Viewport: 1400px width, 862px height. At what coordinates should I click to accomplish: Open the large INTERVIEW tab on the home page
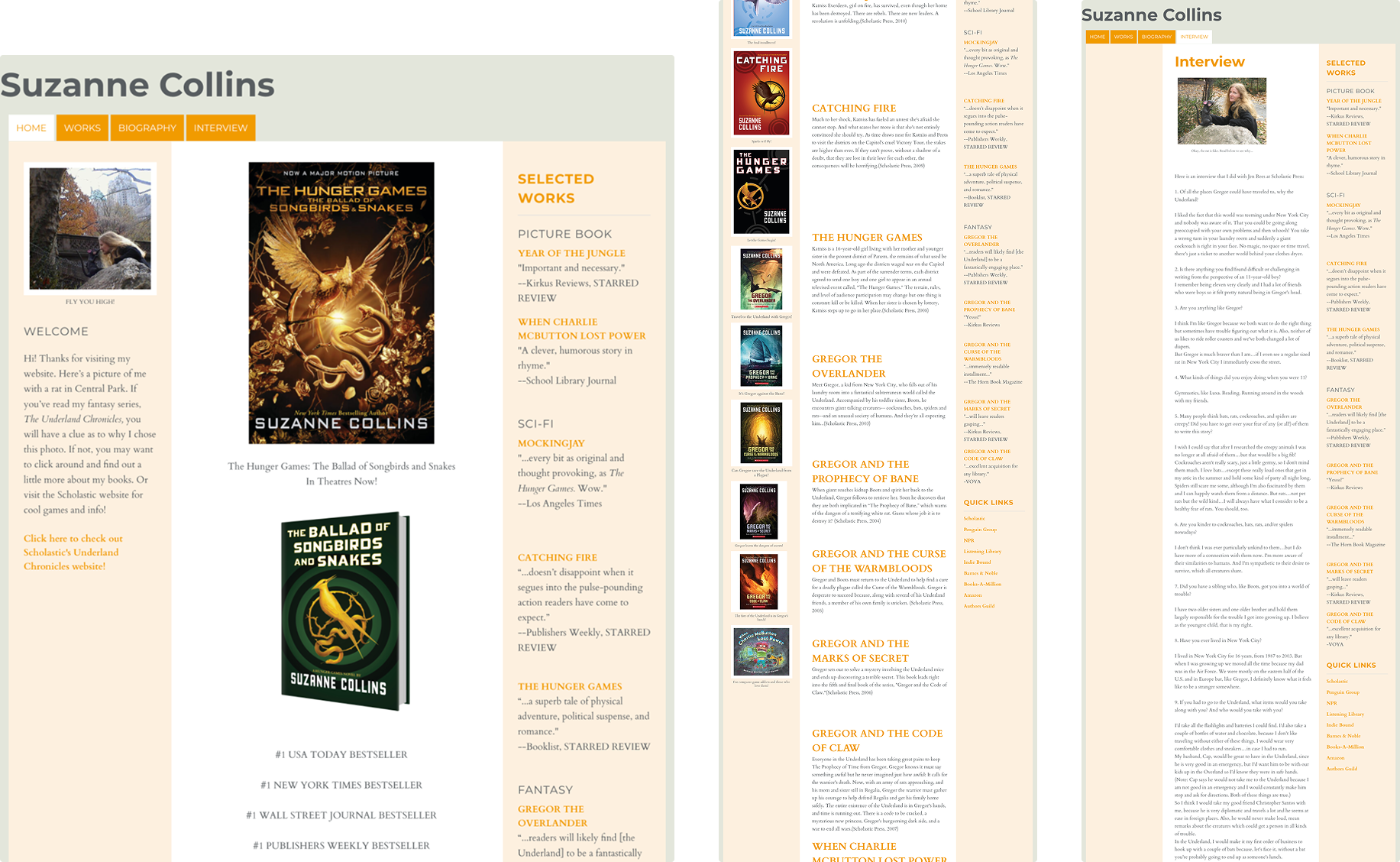pos(221,128)
